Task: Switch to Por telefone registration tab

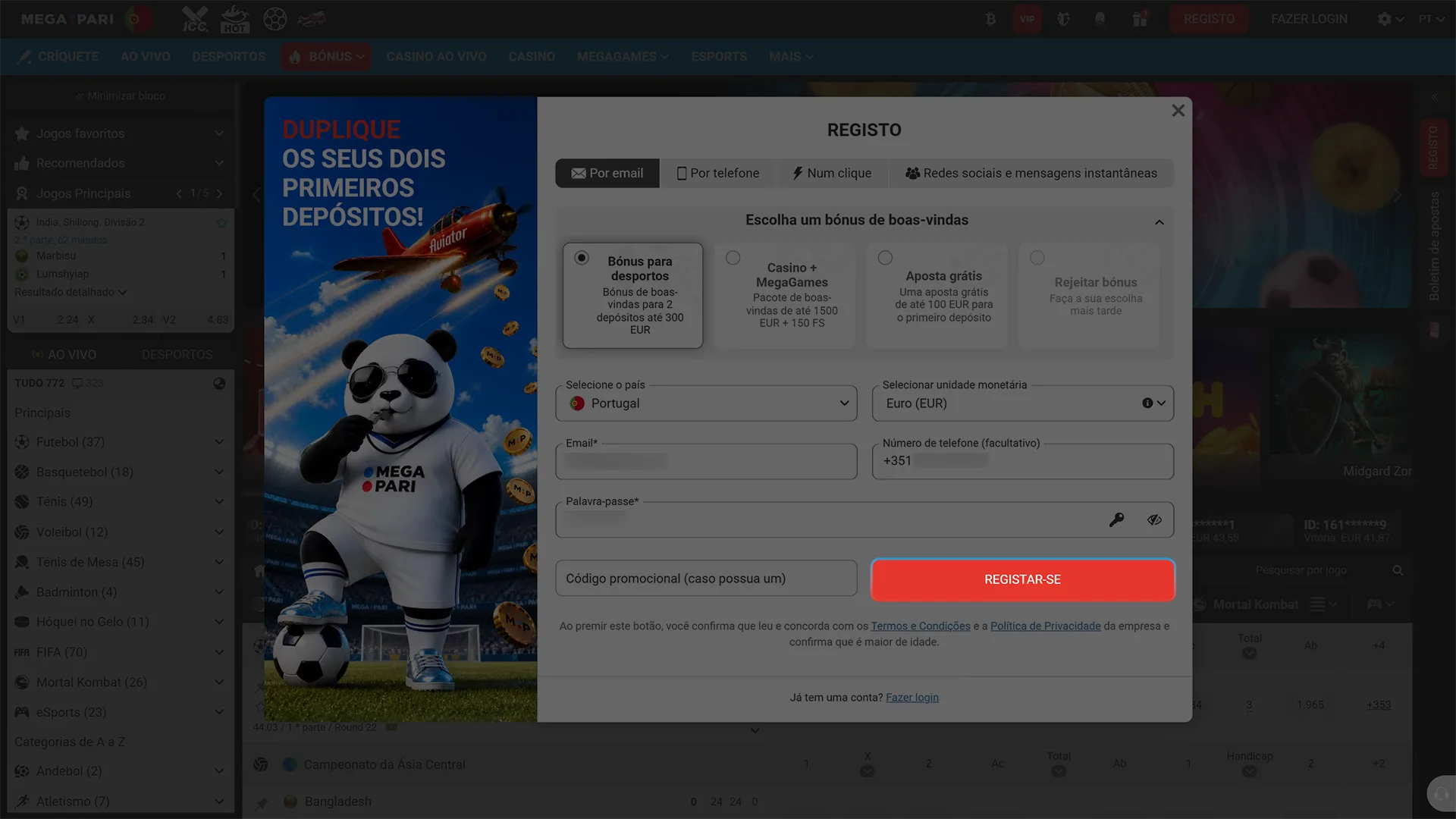Action: 717,173
